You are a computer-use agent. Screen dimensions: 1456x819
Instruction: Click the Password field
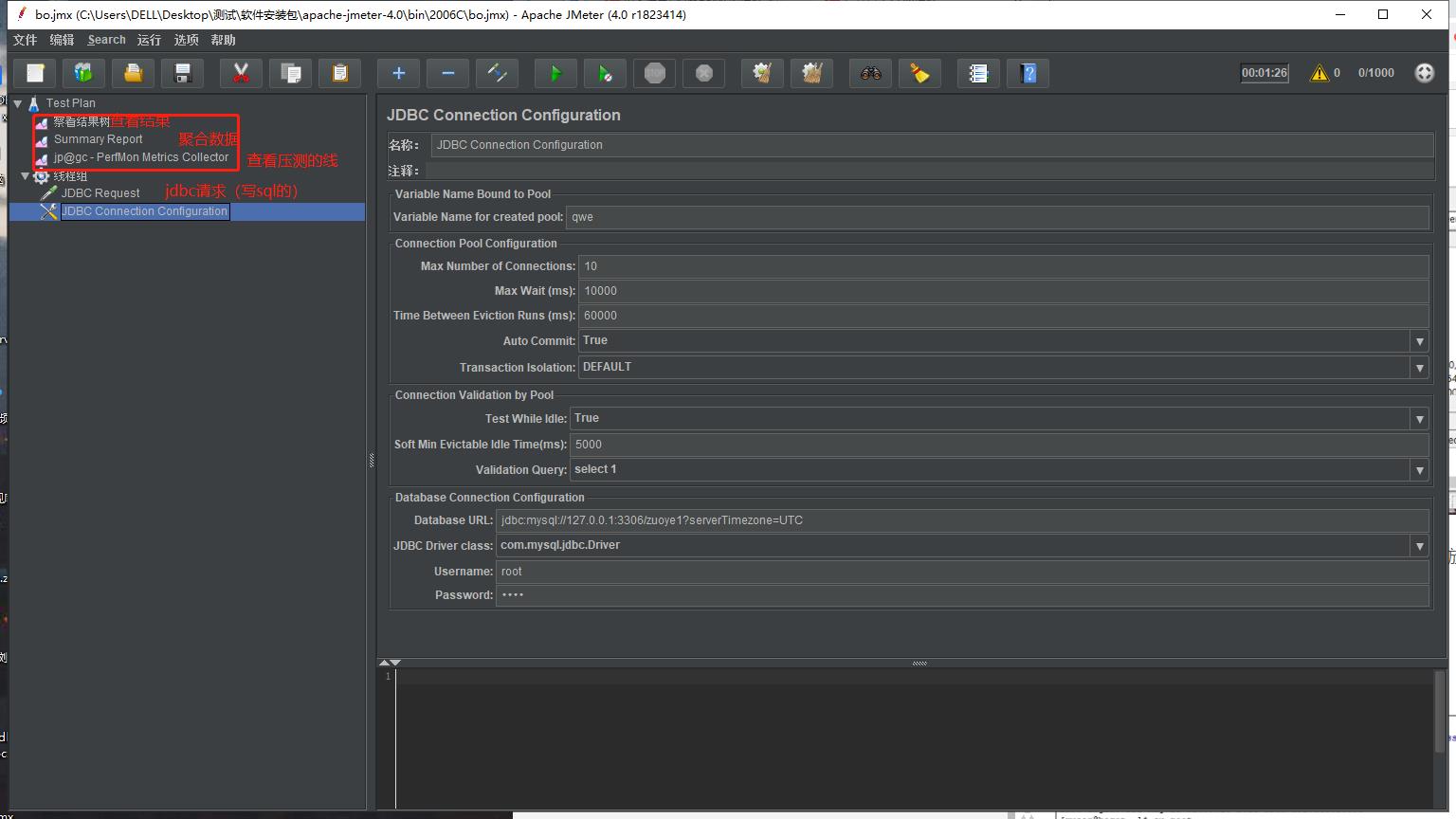962,595
